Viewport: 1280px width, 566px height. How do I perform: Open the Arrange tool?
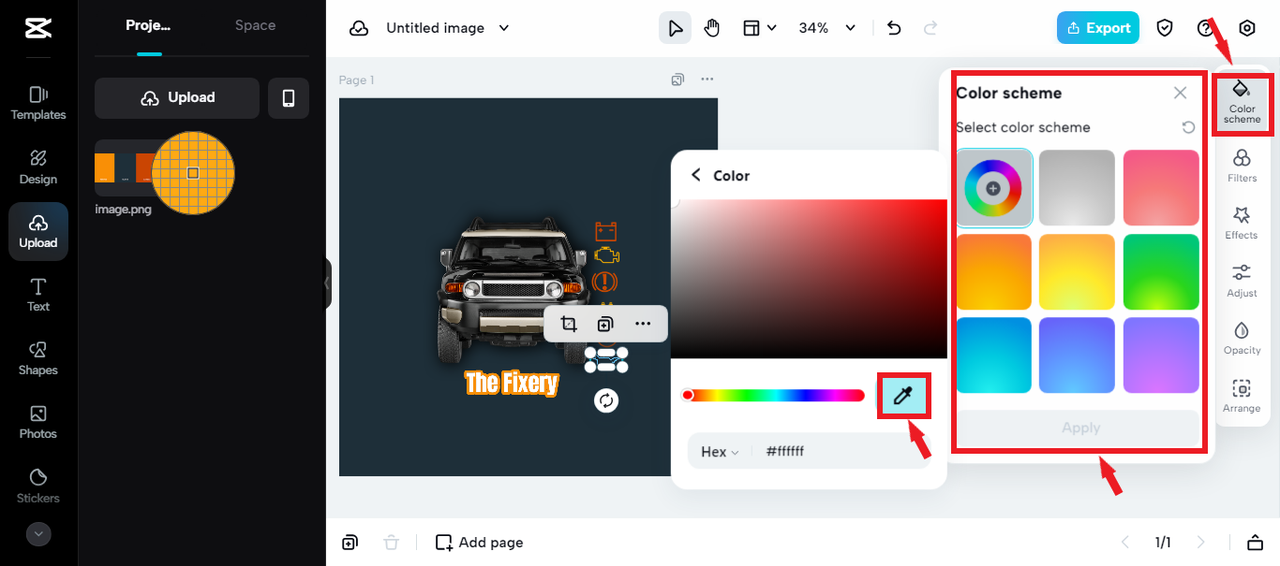point(1242,396)
